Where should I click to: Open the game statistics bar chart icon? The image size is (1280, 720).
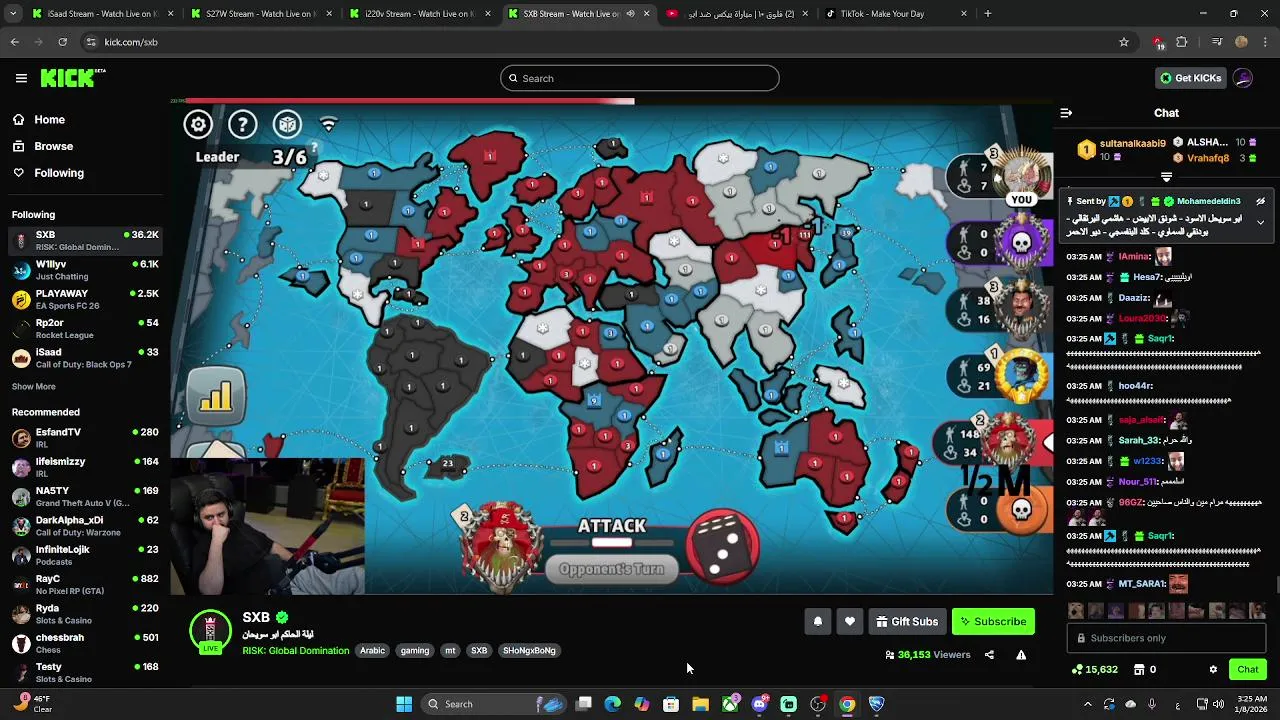pyautogui.click(x=216, y=396)
